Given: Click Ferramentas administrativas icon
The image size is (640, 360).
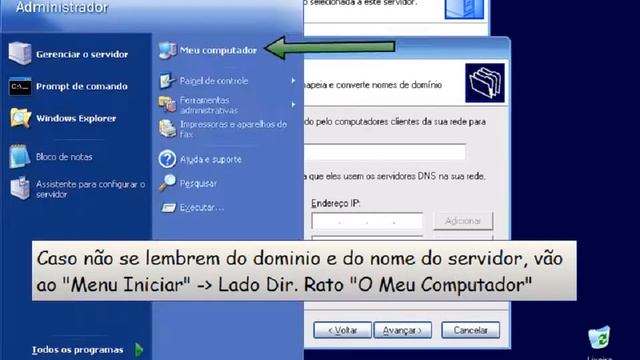Looking at the screenshot, I should tap(167, 104).
